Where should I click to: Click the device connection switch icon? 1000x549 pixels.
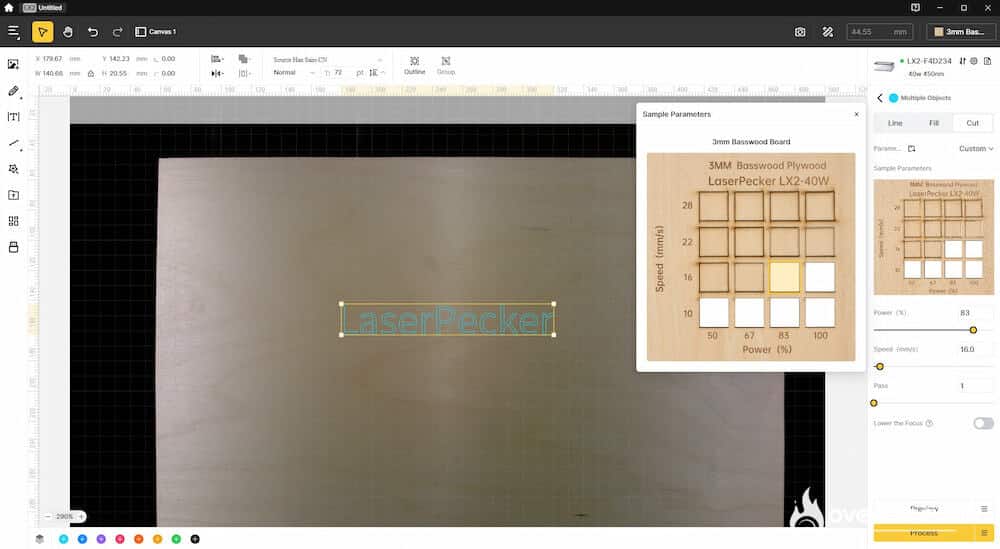[x=962, y=61]
